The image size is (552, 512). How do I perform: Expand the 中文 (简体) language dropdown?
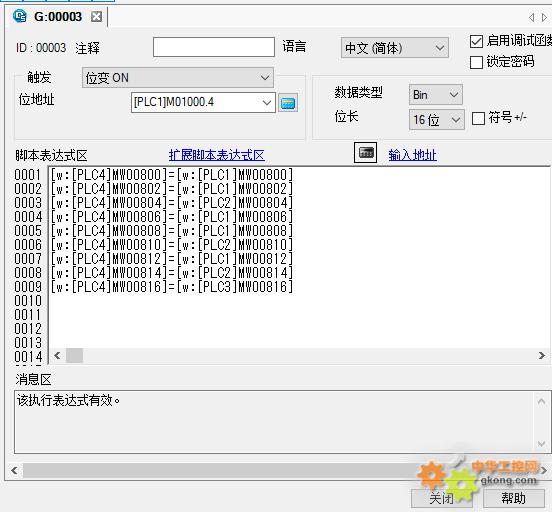[395, 48]
